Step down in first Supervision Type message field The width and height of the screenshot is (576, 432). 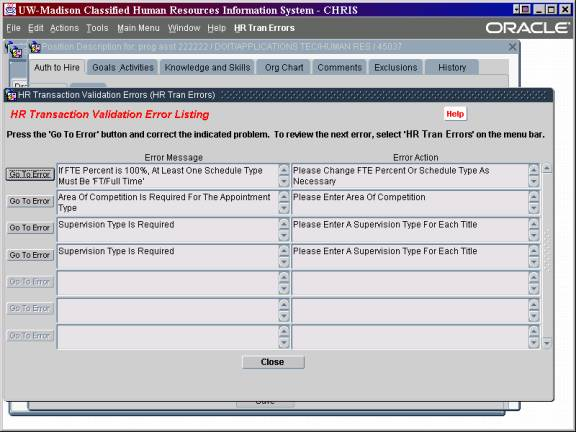click(284, 235)
